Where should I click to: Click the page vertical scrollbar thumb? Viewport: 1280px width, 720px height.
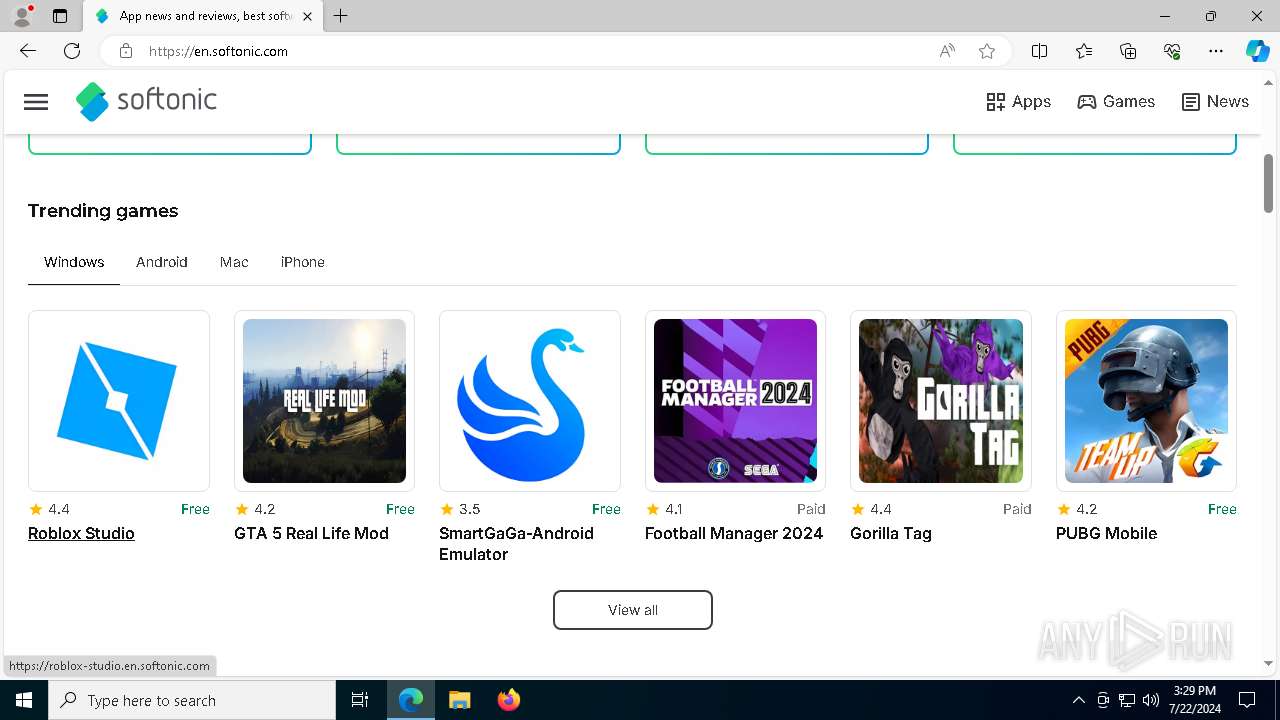tap(1269, 183)
